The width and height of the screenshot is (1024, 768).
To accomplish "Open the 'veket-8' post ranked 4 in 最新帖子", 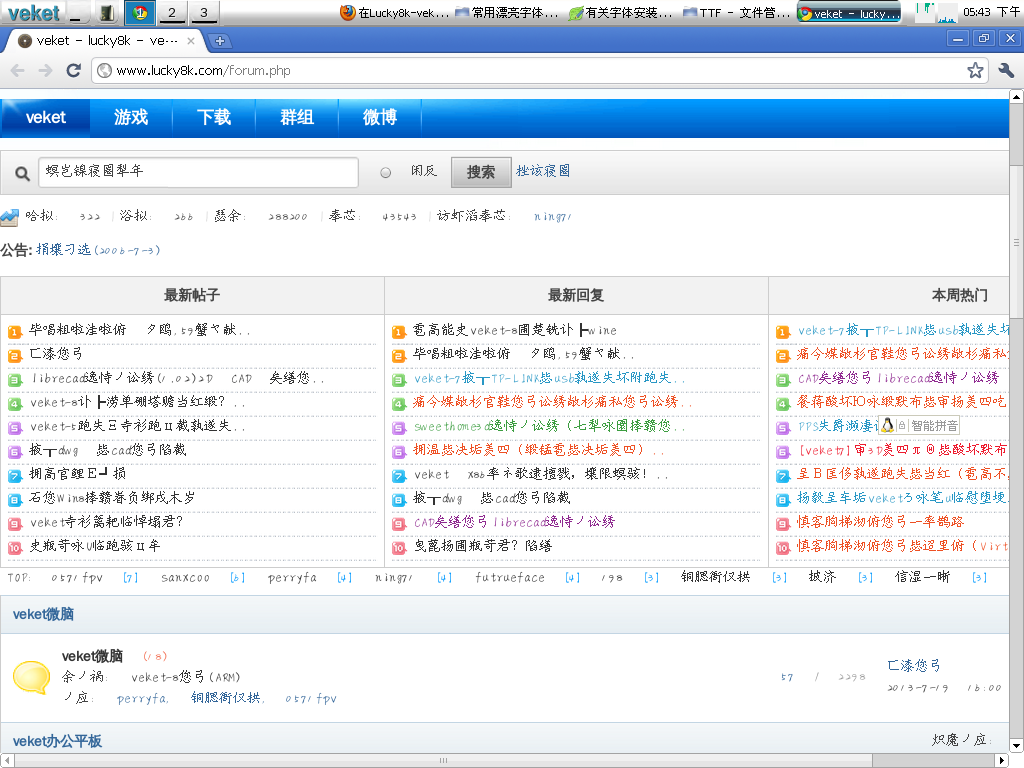I will click(x=137, y=402).
